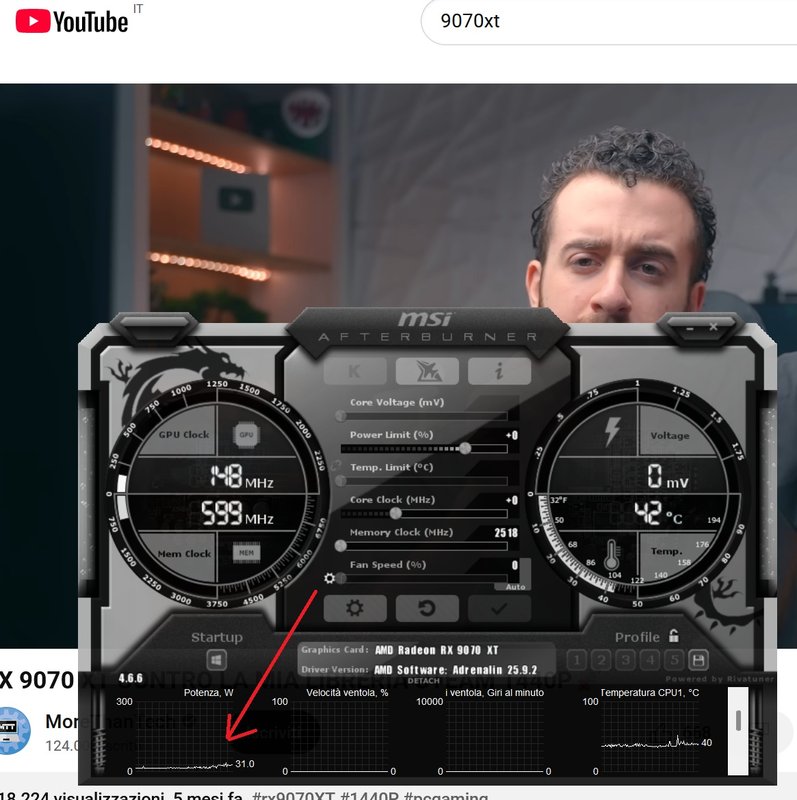The width and height of the screenshot is (797, 800).
Task: Click the 148 MHz GPU clock readout
Action: coord(242,477)
